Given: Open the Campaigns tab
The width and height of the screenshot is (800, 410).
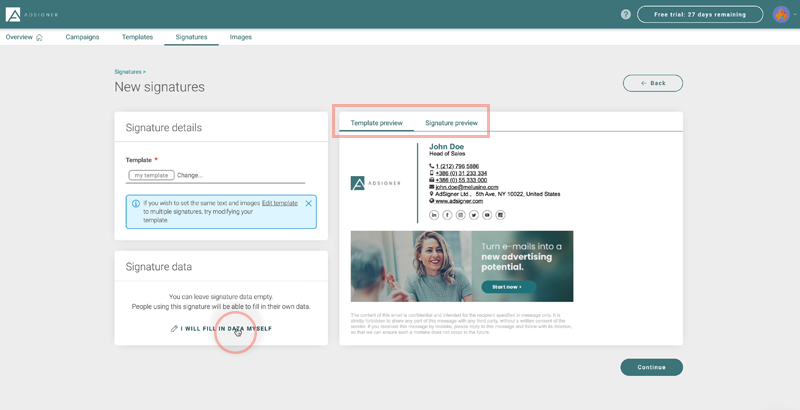Looking at the screenshot, I should point(82,37).
